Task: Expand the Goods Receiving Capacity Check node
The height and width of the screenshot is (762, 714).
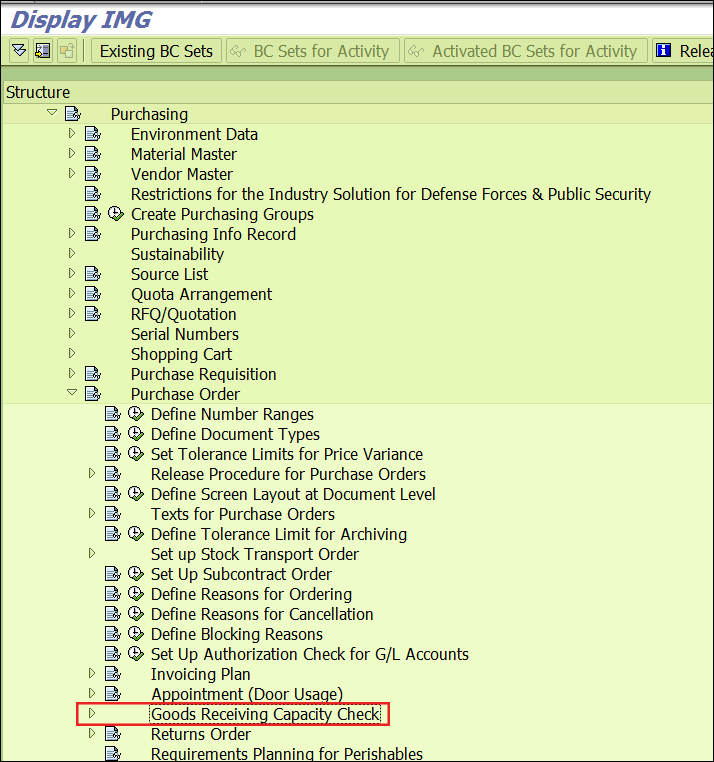Action: click(92, 713)
